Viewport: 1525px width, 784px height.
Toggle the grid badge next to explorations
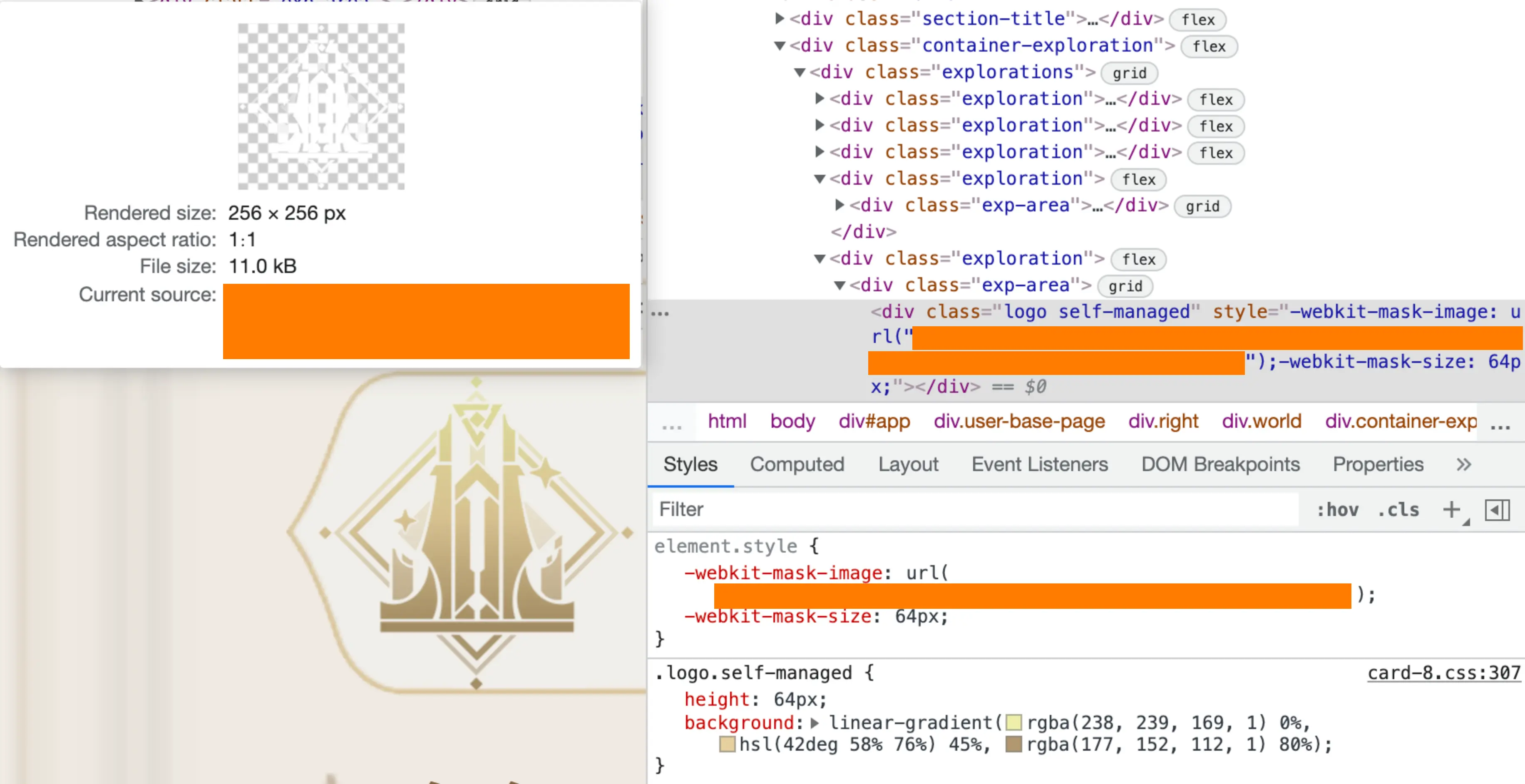click(x=1129, y=73)
